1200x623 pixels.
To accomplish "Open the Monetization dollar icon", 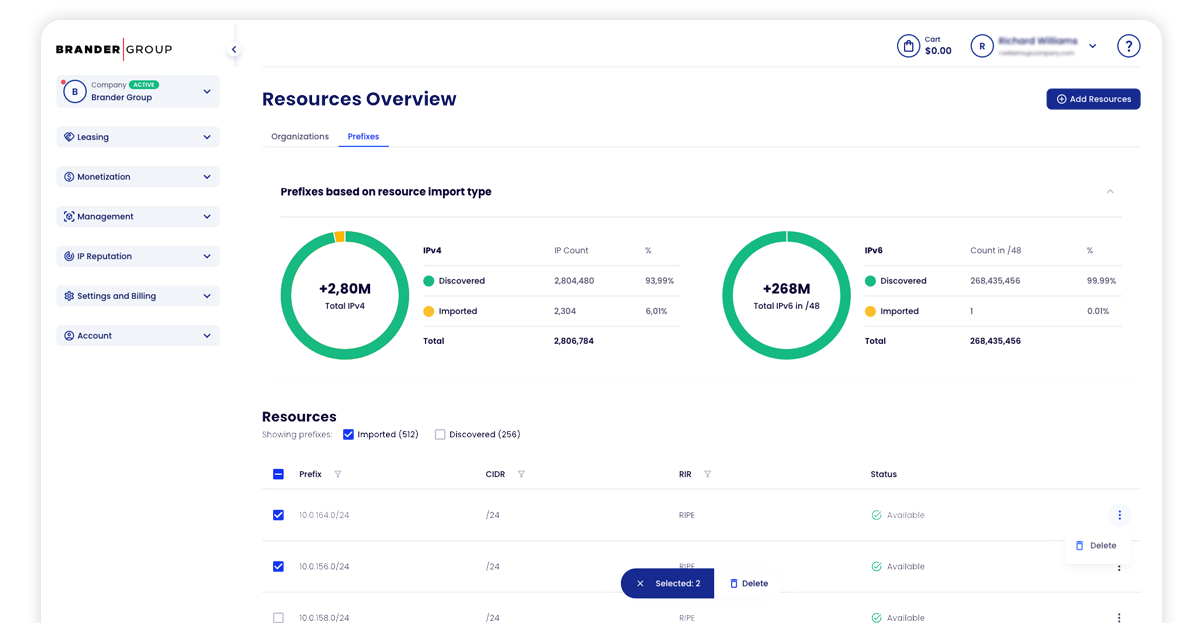I will (66, 176).
